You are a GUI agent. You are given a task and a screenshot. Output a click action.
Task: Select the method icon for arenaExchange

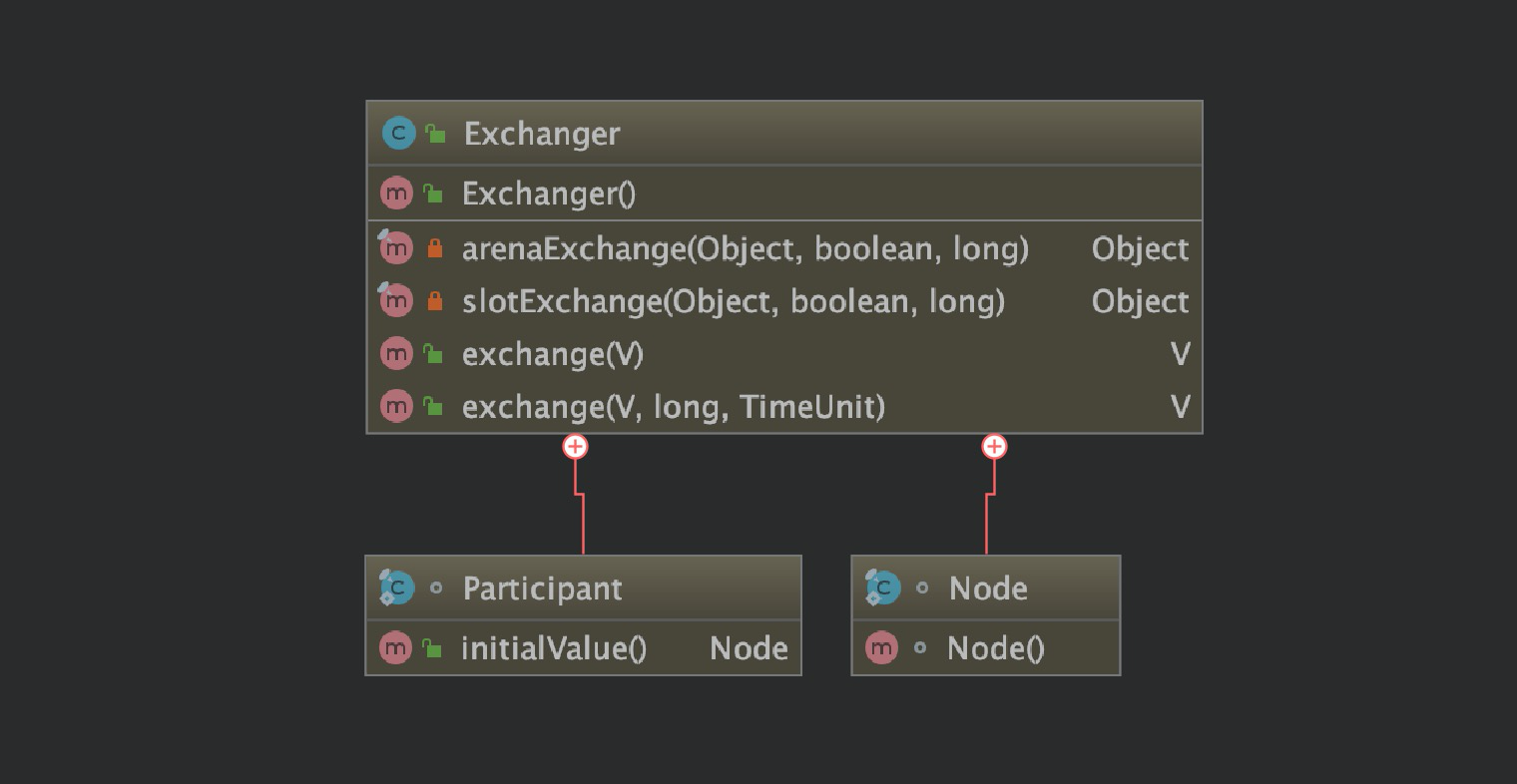coord(396,247)
